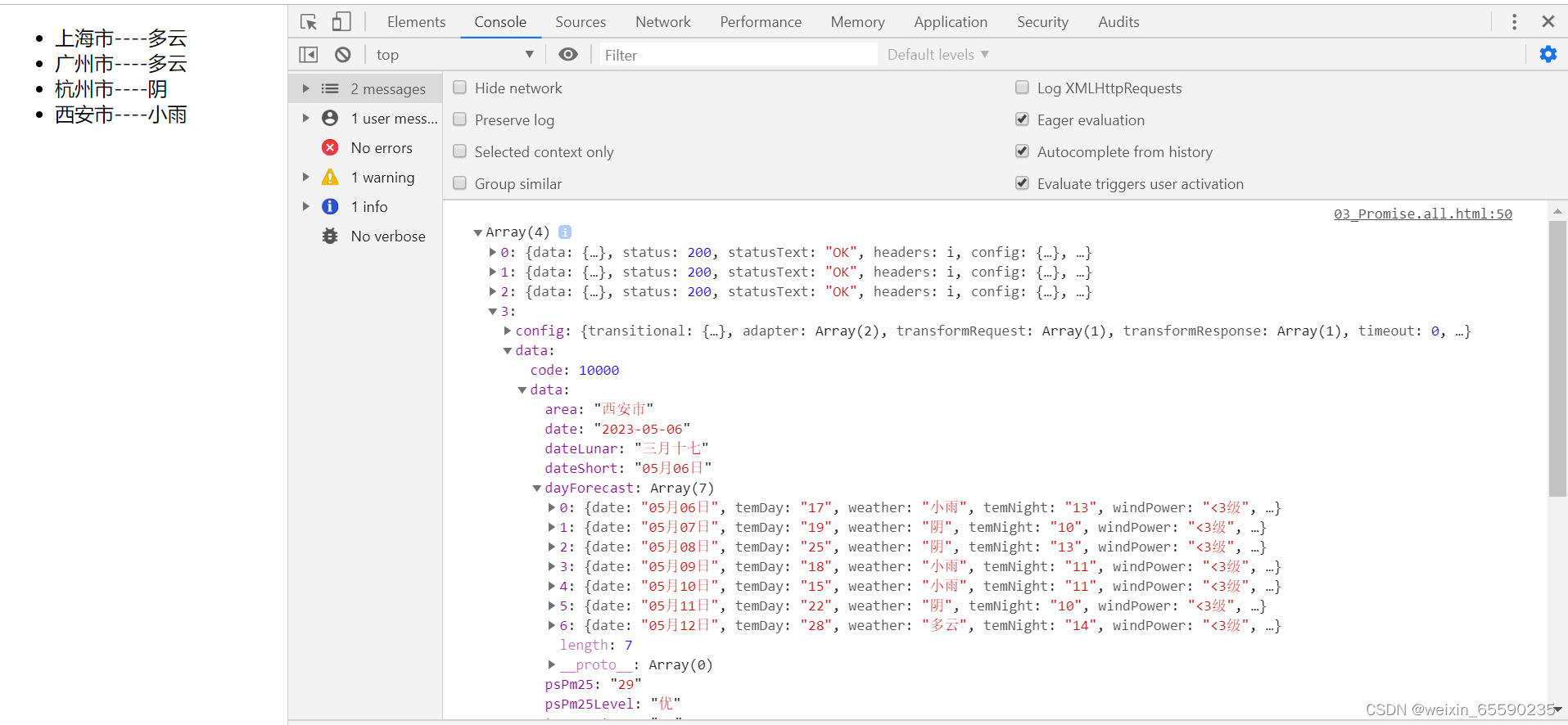Viewport: 1568px width, 725px height.
Task: Click the Filter input field
Action: (739, 55)
